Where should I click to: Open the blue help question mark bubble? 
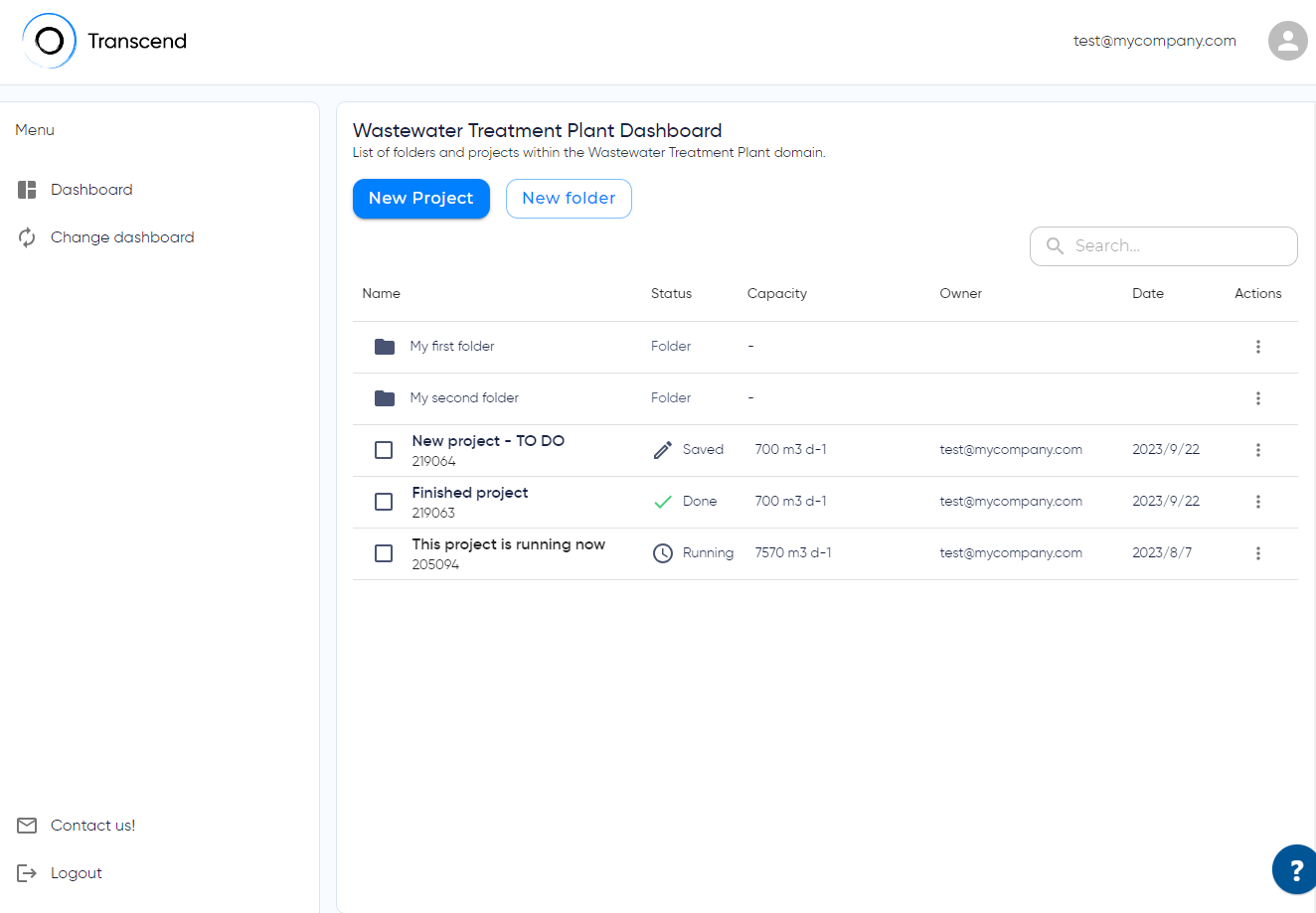(1294, 869)
